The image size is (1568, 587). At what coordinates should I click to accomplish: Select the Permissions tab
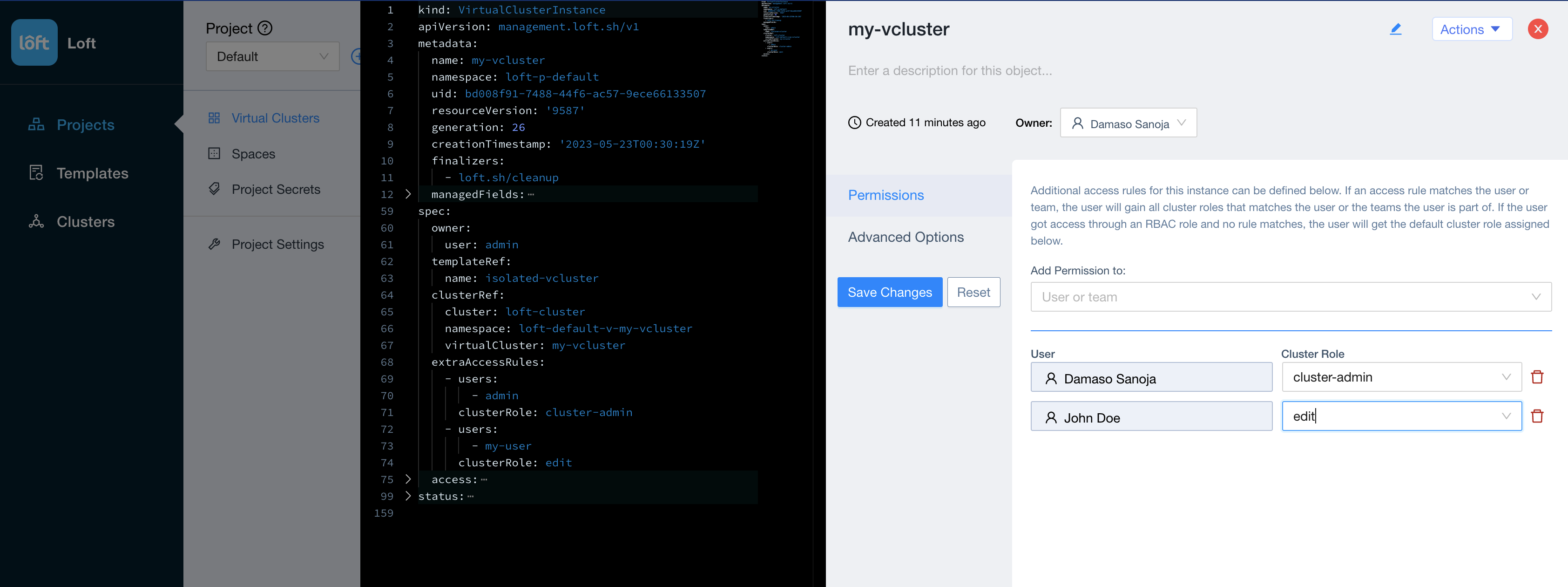[x=885, y=195]
